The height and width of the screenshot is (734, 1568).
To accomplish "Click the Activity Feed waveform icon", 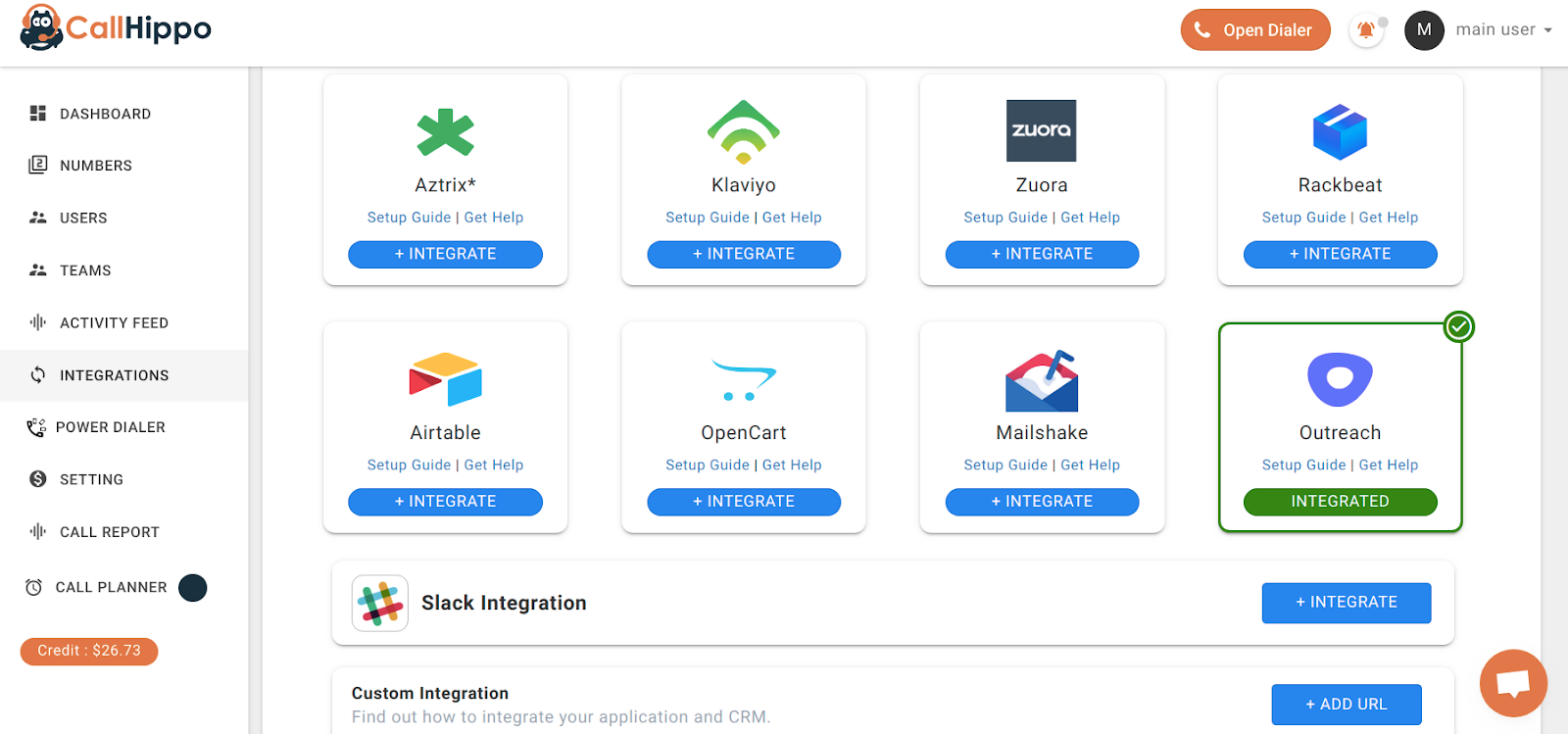I will click(38, 322).
